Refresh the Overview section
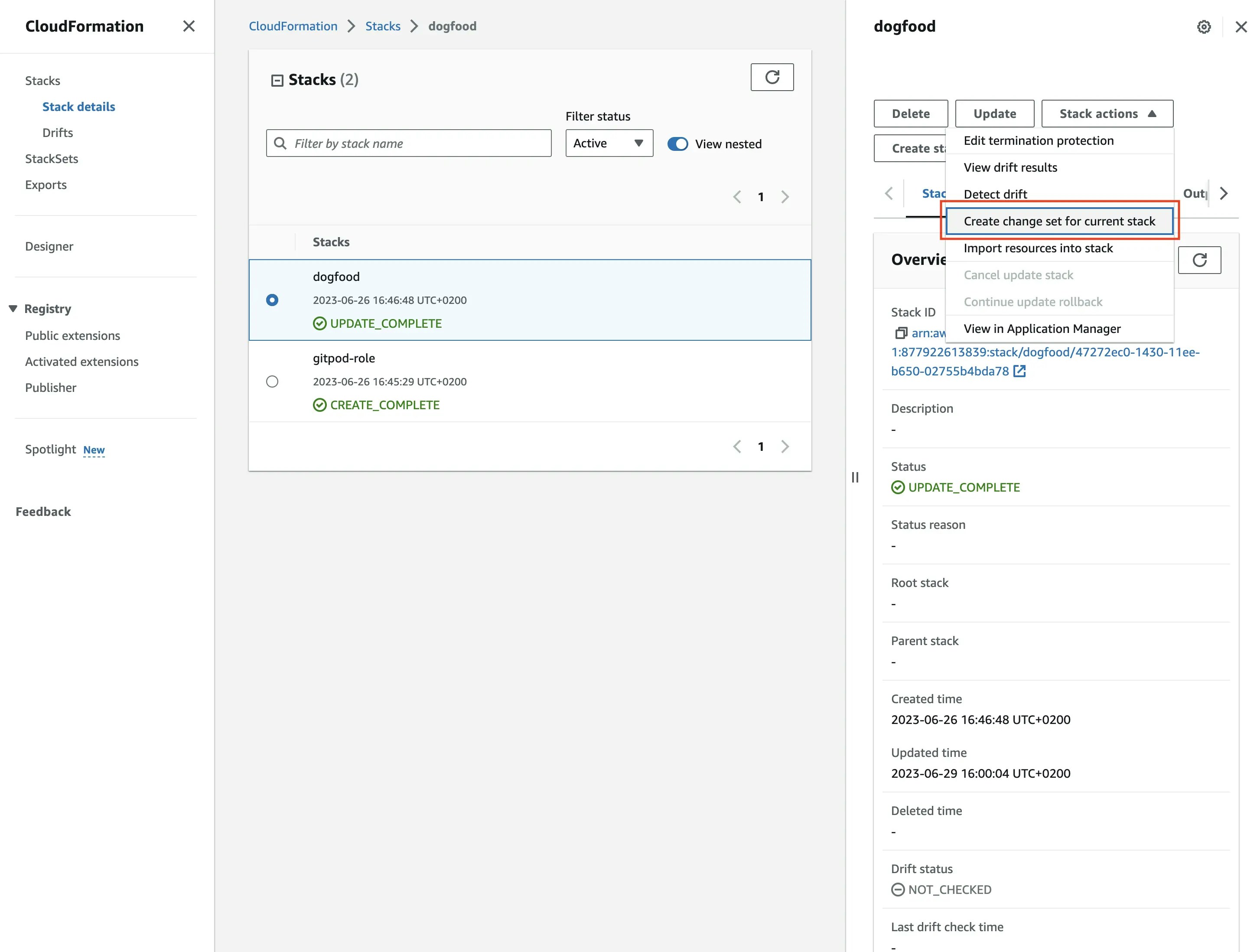 pyautogui.click(x=1199, y=260)
